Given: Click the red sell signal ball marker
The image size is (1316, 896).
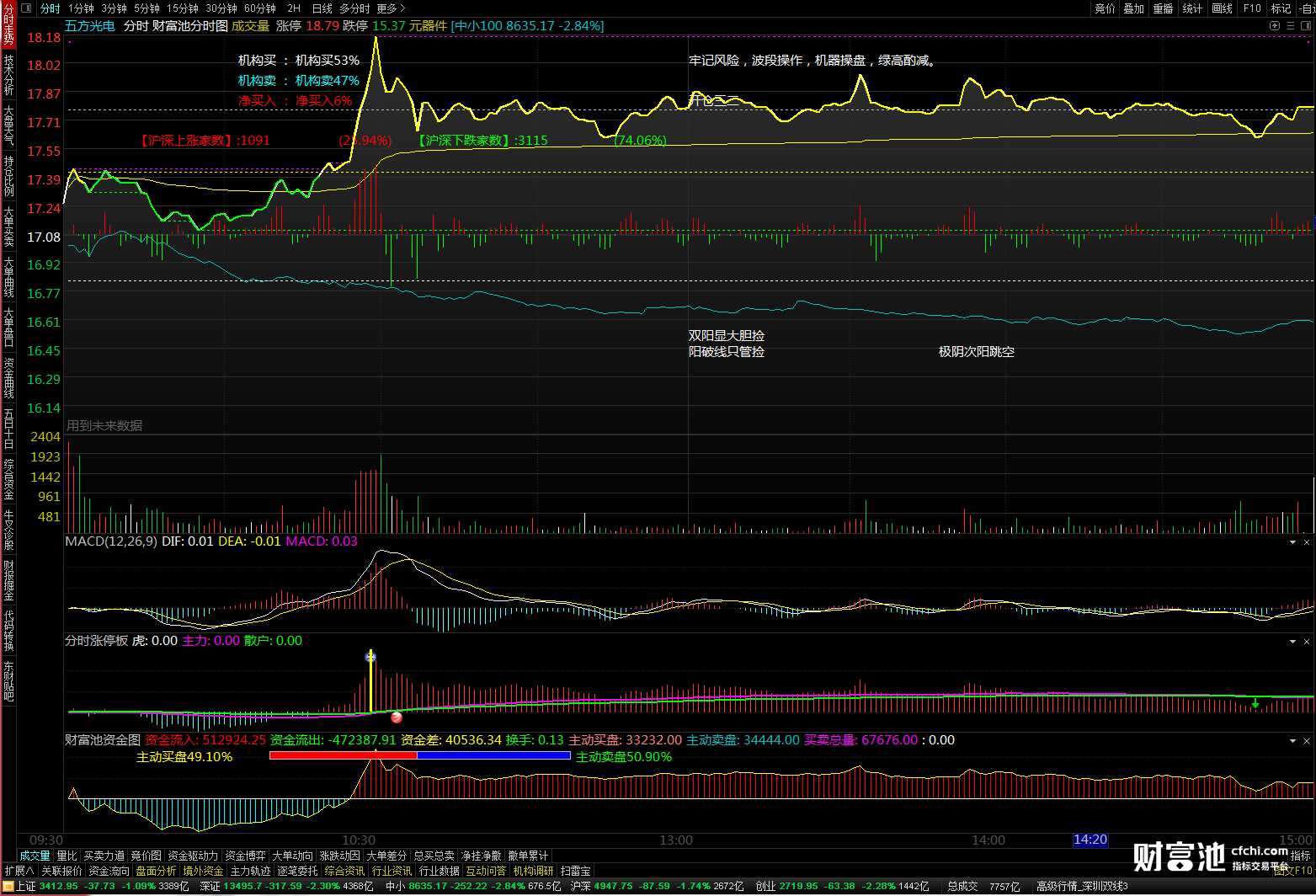Looking at the screenshot, I should (x=397, y=717).
